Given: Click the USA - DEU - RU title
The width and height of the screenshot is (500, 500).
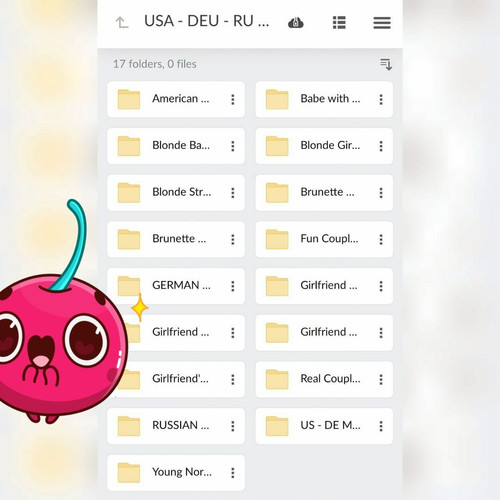Looking at the screenshot, I should coord(206,21).
